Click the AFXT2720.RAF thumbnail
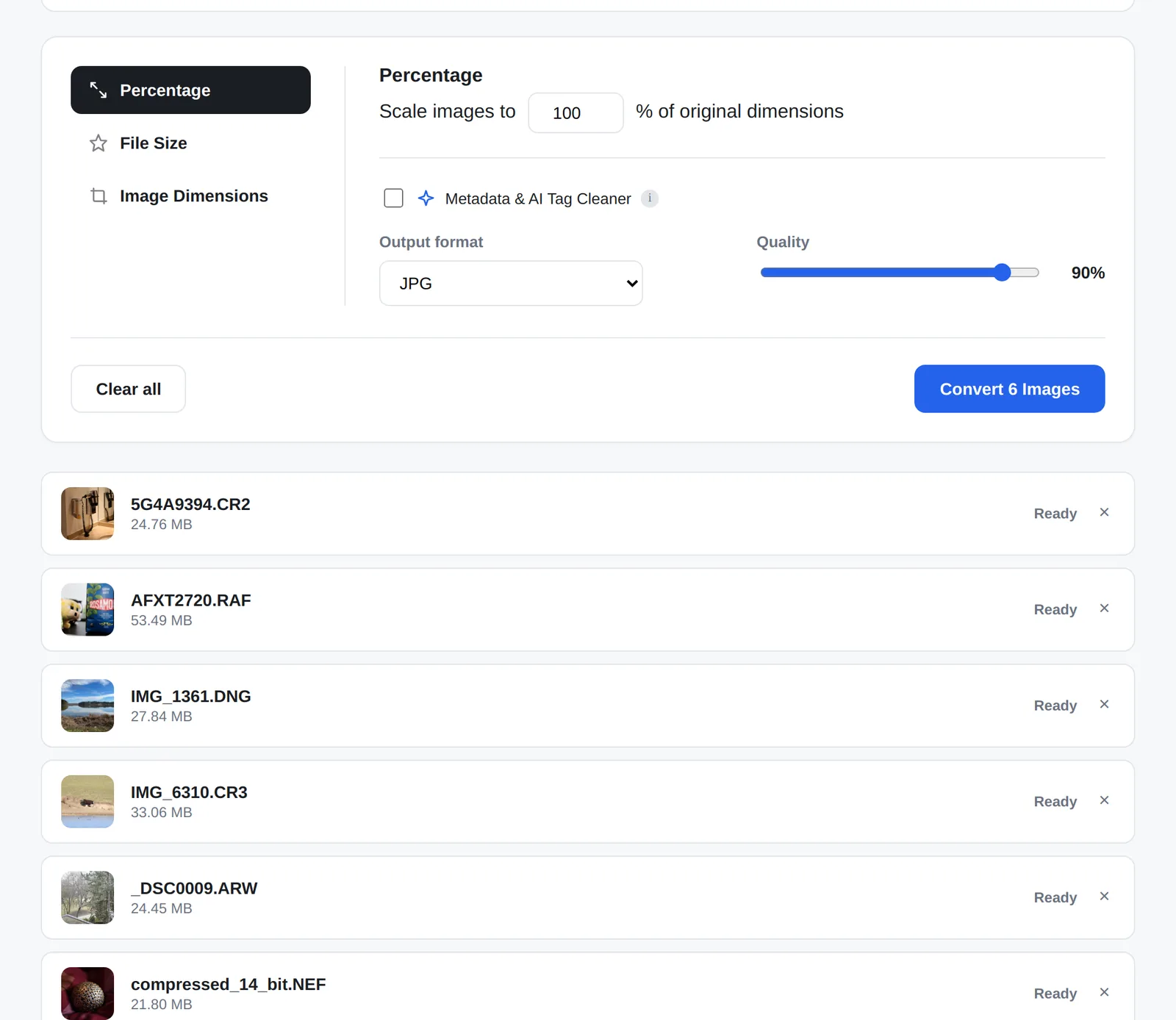This screenshot has height=1020, width=1176. point(87,609)
